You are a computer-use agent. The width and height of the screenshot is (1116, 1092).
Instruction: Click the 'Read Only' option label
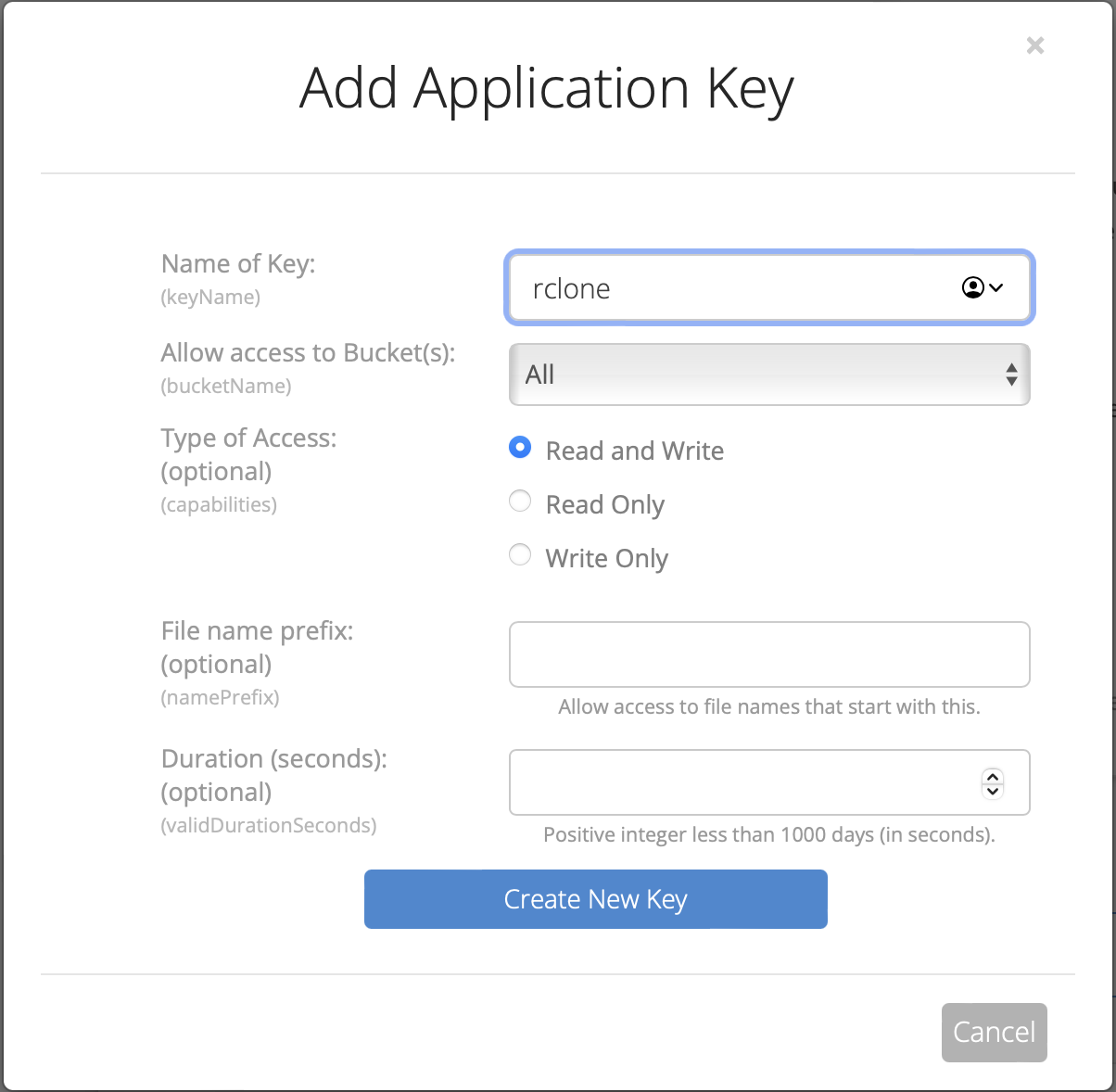coord(605,504)
